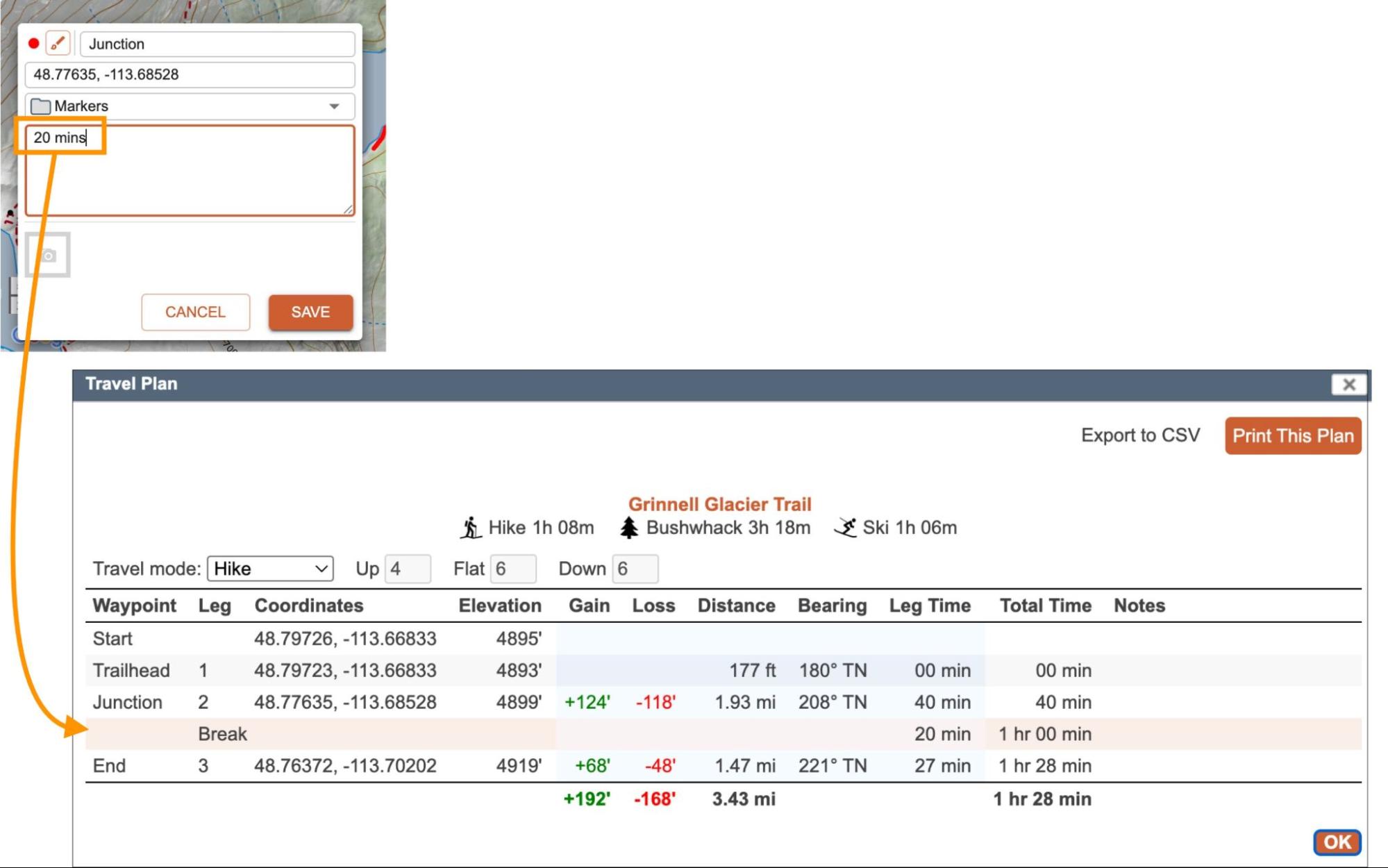Viewport: 1388px width, 868px height.
Task: Click the tree Bushwhack icon
Action: coord(629,528)
